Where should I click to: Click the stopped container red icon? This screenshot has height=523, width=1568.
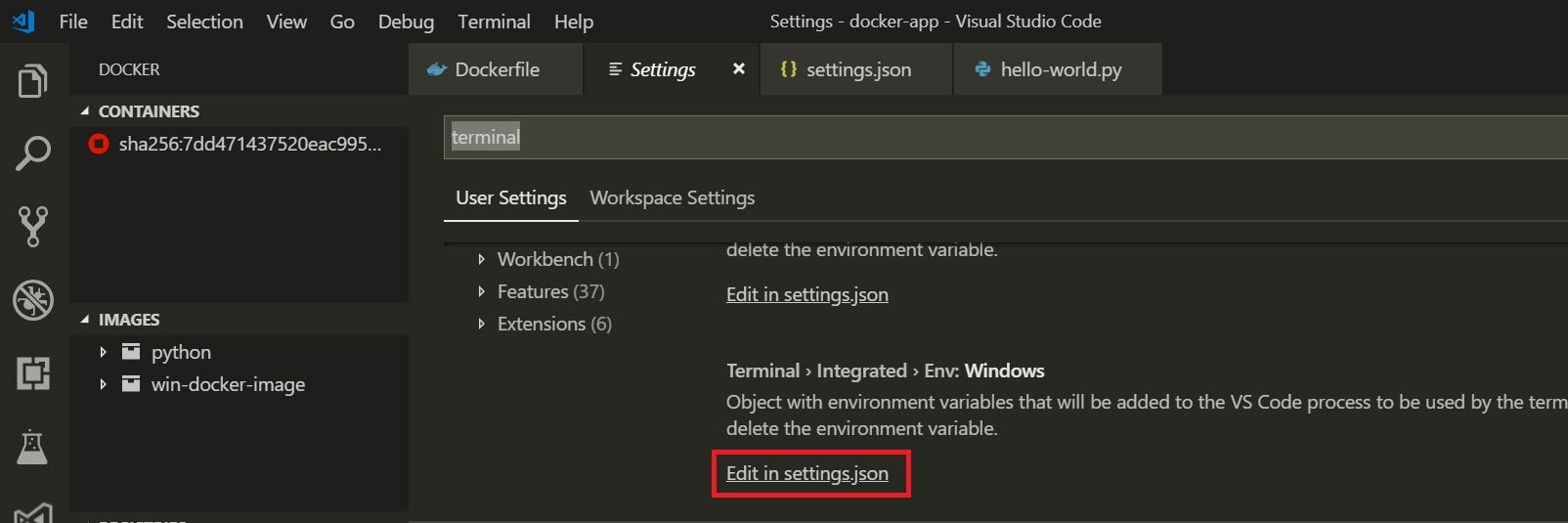[x=98, y=144]
